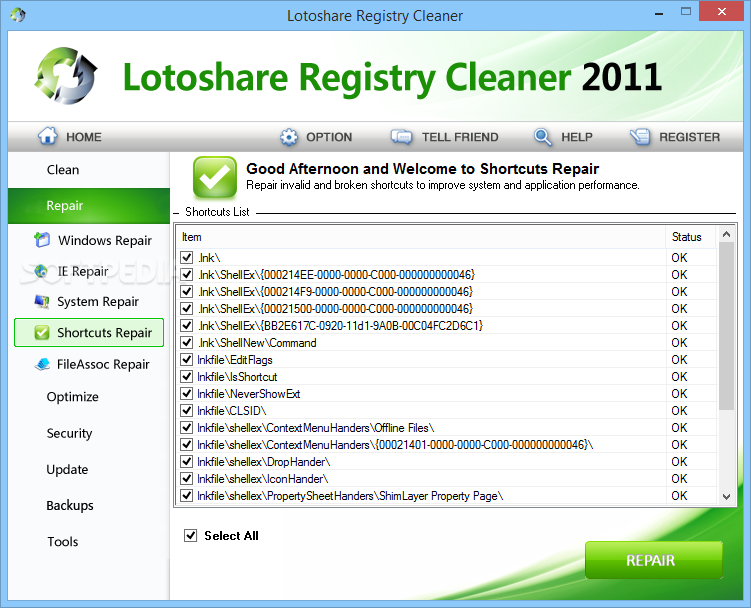The width and height of the screenshot is (751, 608).
Task: Select TELL FRIEND in the toolbar
Action: coord(444,137)
